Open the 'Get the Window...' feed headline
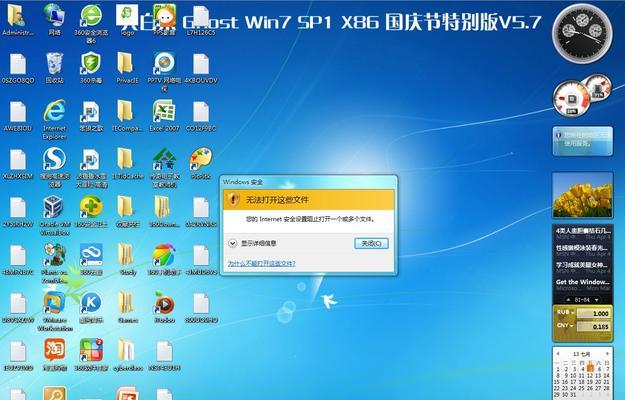The height and width of the screenshot is (400, 625). (583, 282)
